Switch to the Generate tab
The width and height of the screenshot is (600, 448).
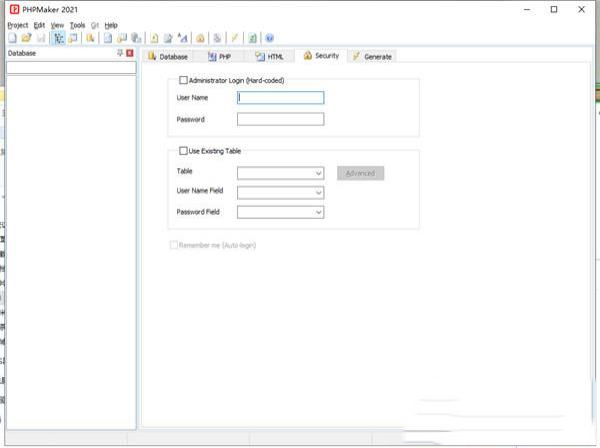[372, 56]
